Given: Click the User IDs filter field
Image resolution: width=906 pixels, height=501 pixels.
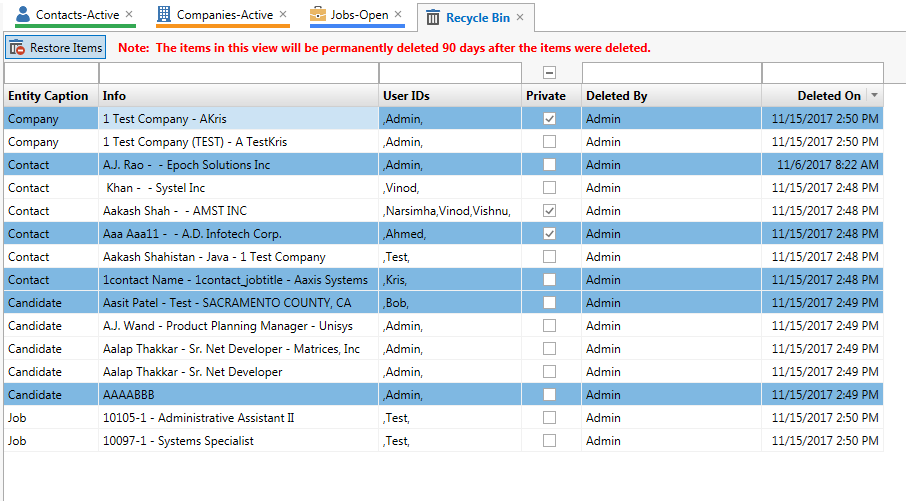Looking at the screenshot, I should (x=450, y=73).
